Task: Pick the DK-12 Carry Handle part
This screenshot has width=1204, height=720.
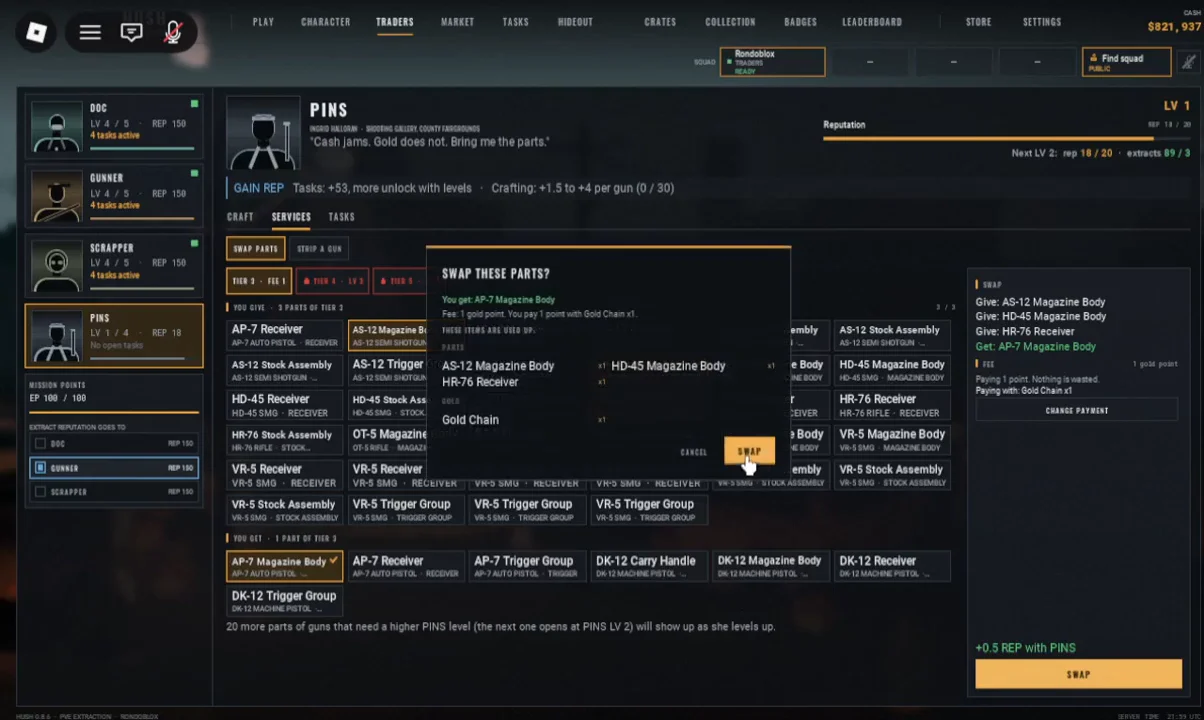Action: (649, 566)
